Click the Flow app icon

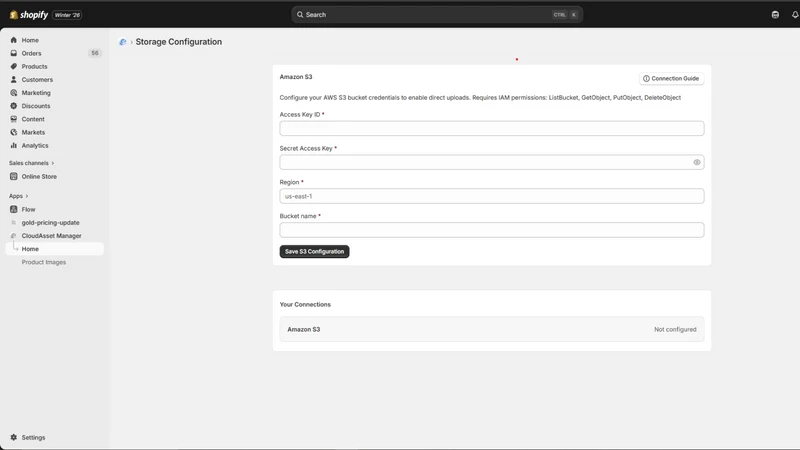click(x=14, y=209)
